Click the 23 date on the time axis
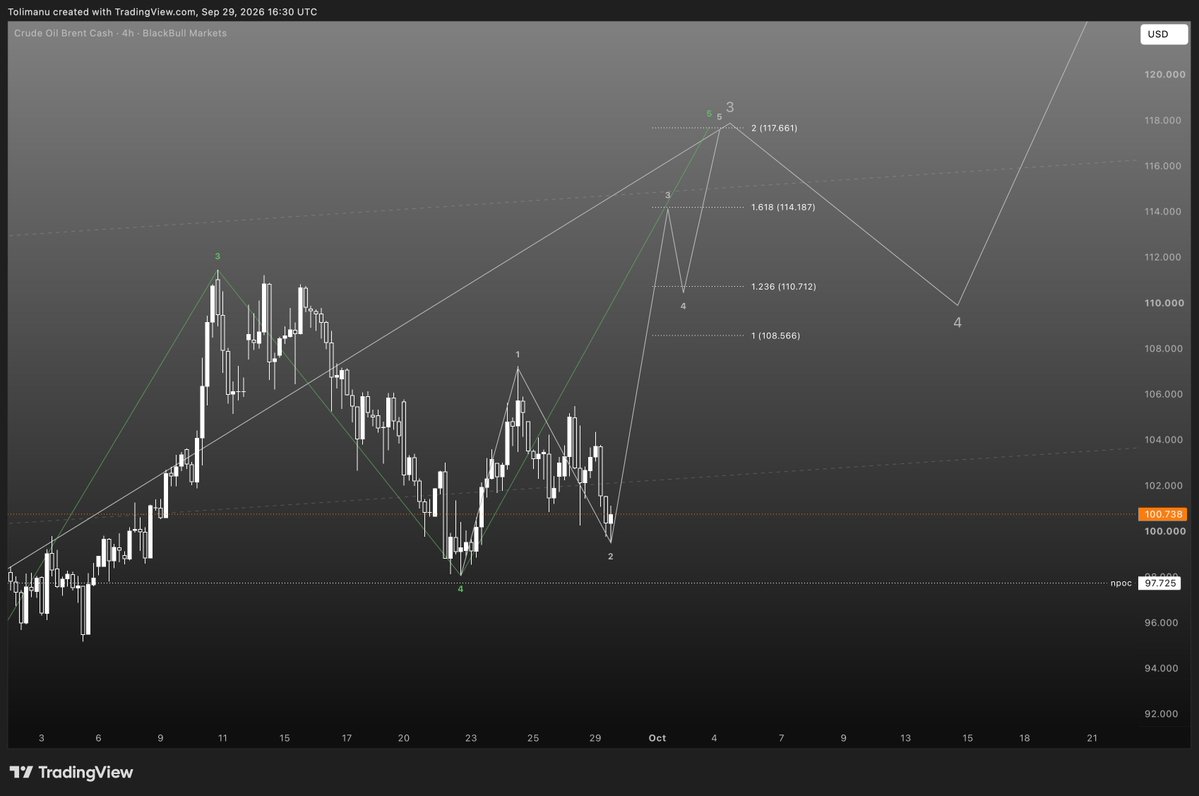 click(471, 739)
